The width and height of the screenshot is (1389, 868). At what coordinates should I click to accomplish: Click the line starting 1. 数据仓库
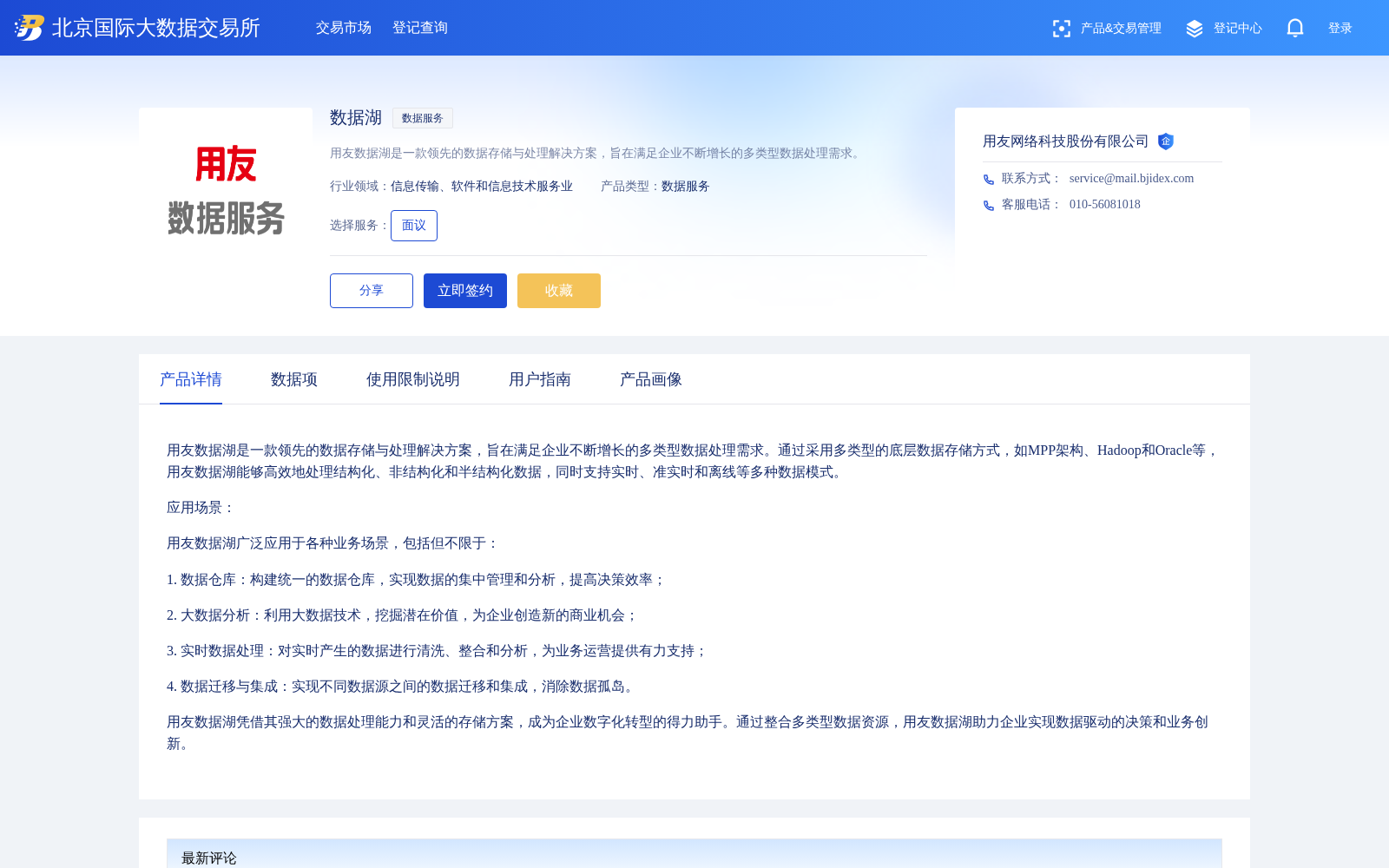point(416,580)
